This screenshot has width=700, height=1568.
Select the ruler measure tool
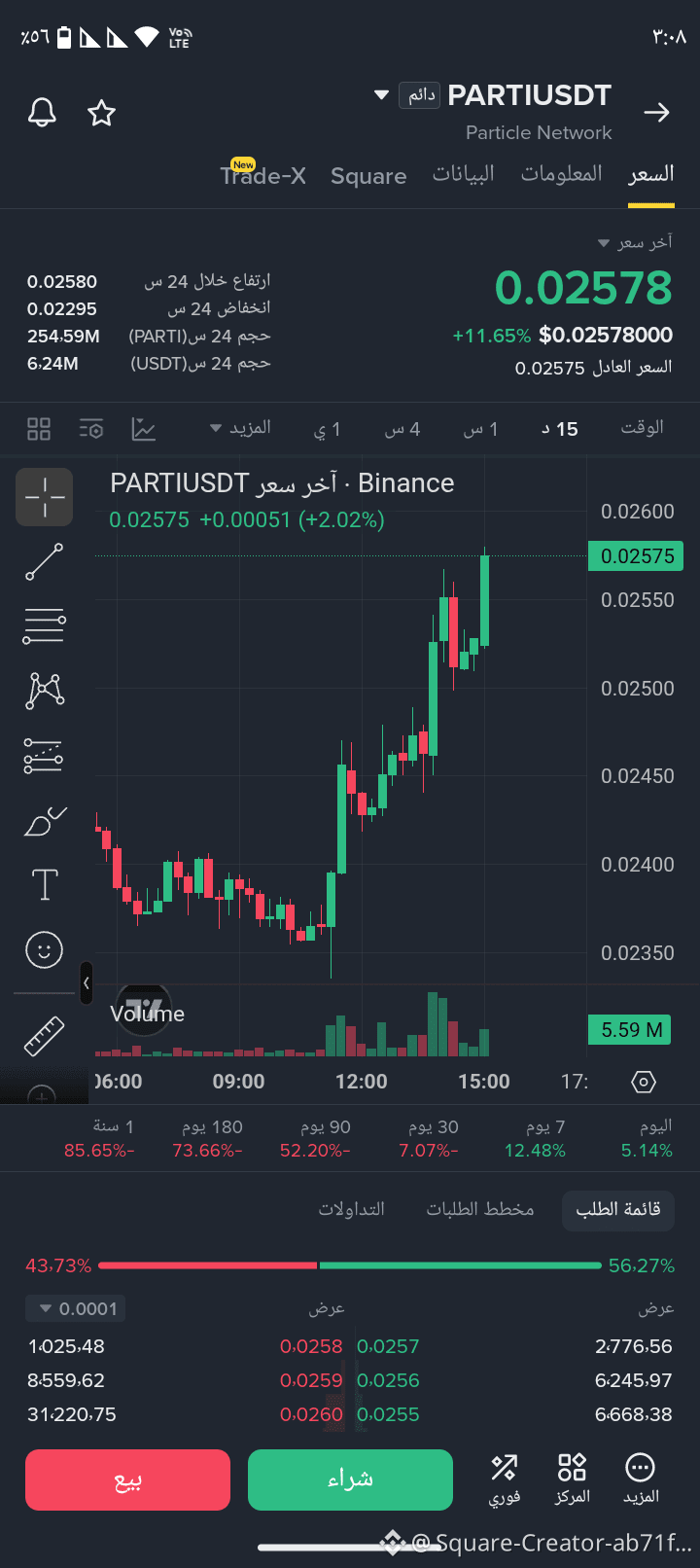coord(45,1037)
